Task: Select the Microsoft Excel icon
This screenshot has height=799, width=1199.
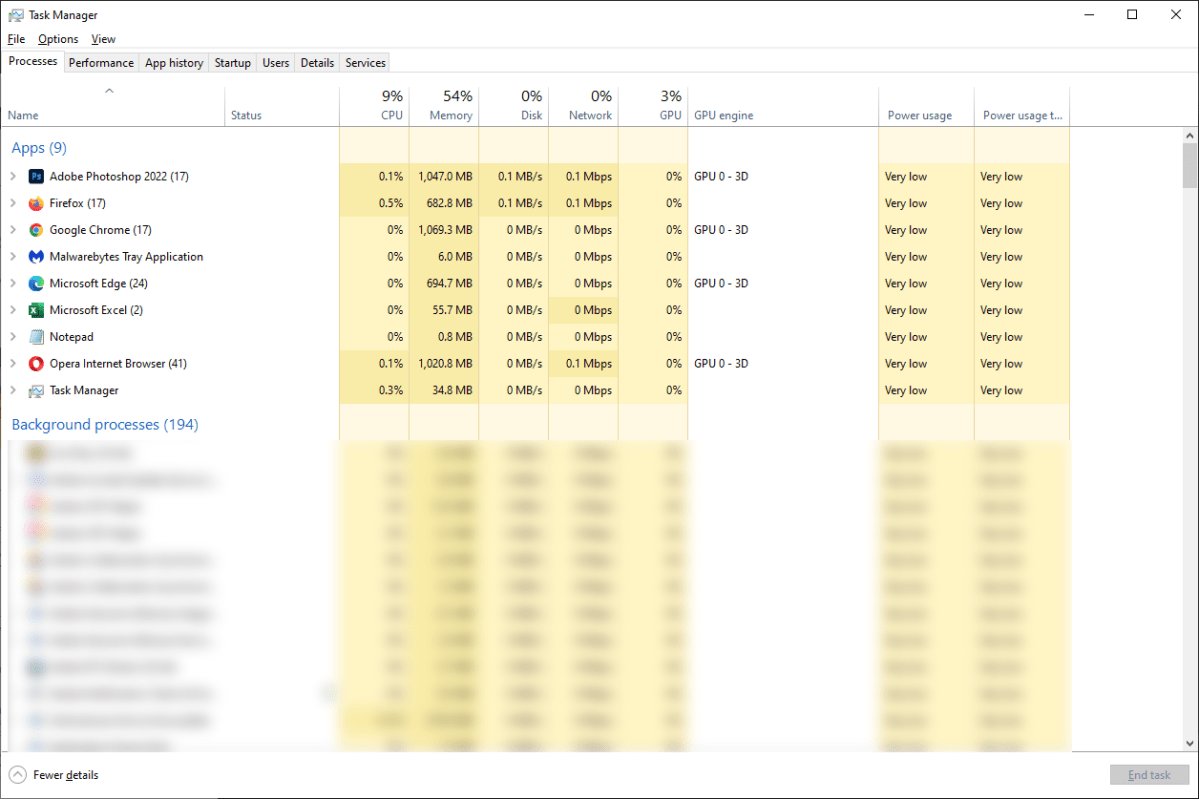Action: point(36,310)
